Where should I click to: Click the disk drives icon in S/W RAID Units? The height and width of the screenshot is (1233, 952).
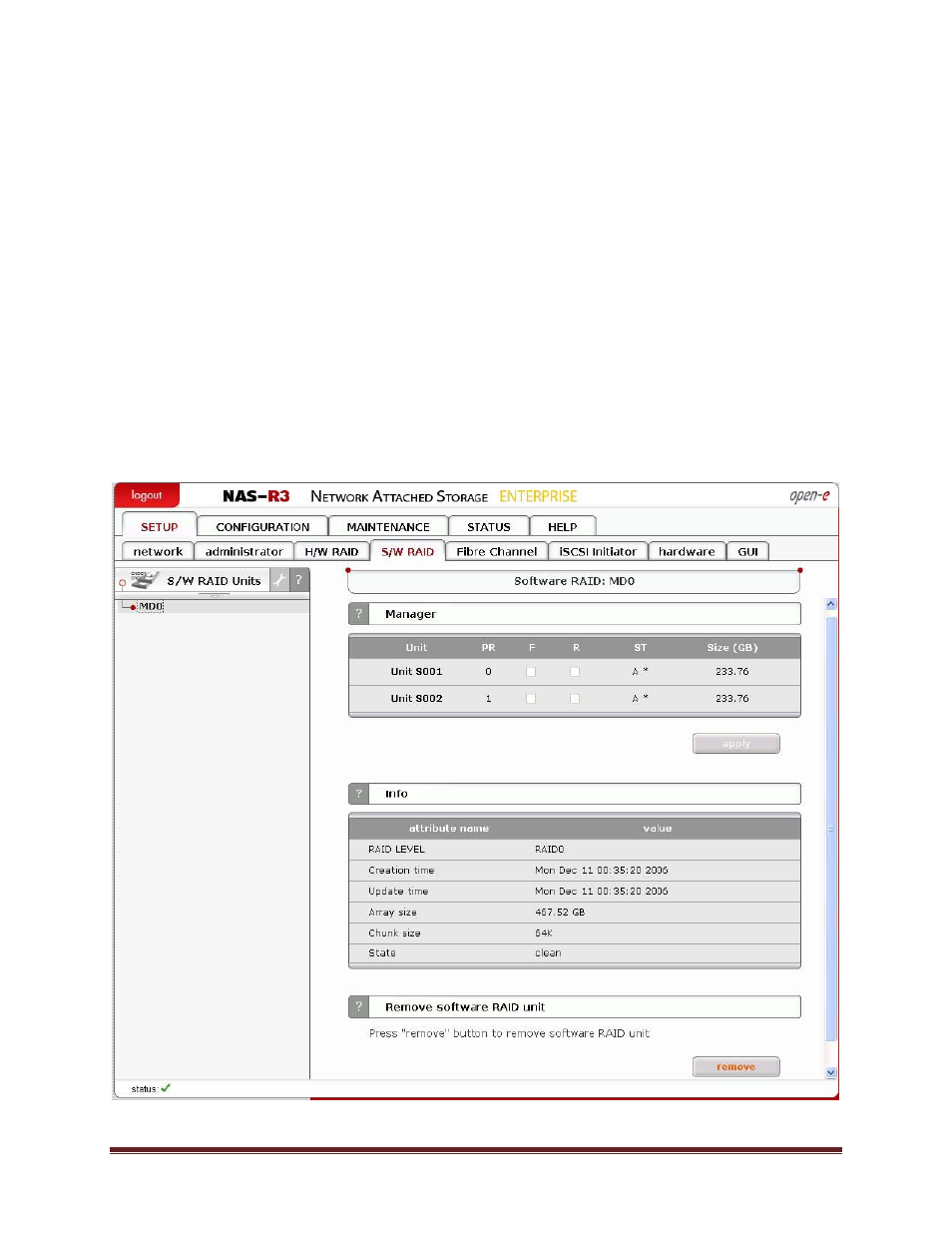145,580
